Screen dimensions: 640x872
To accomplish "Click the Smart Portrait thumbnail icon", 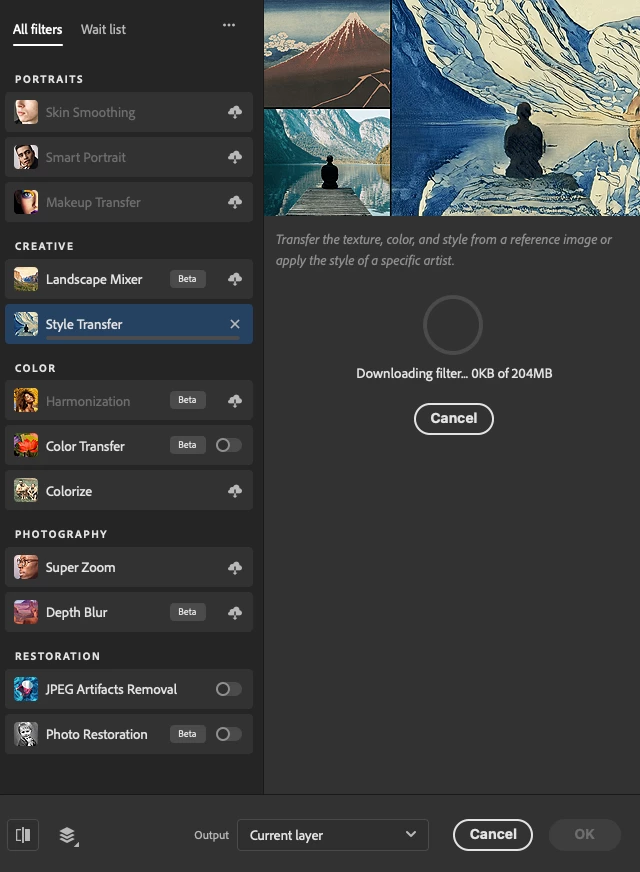I will [26, 157].
